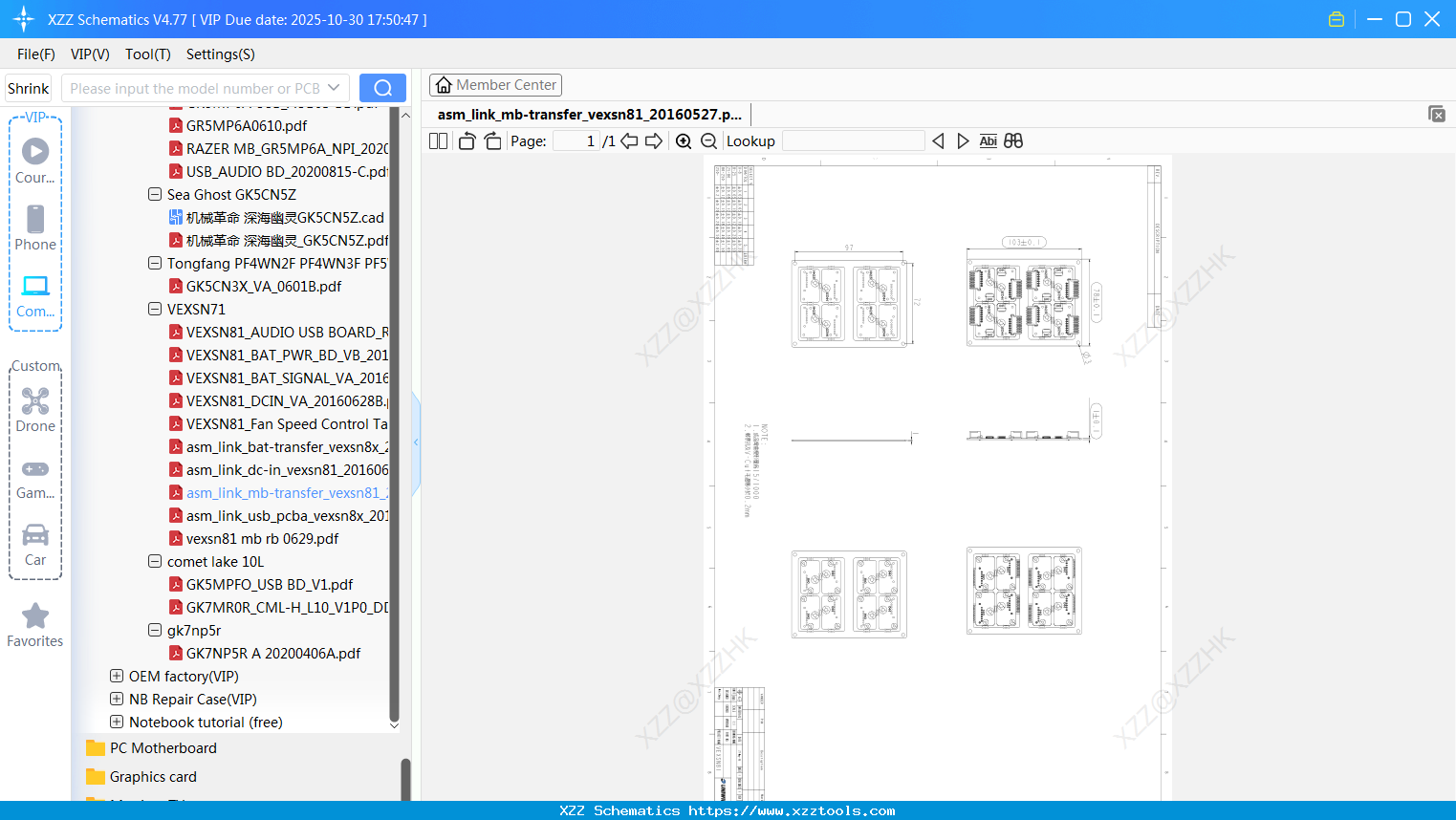Open the Settings(S) menu

(221, 54)
